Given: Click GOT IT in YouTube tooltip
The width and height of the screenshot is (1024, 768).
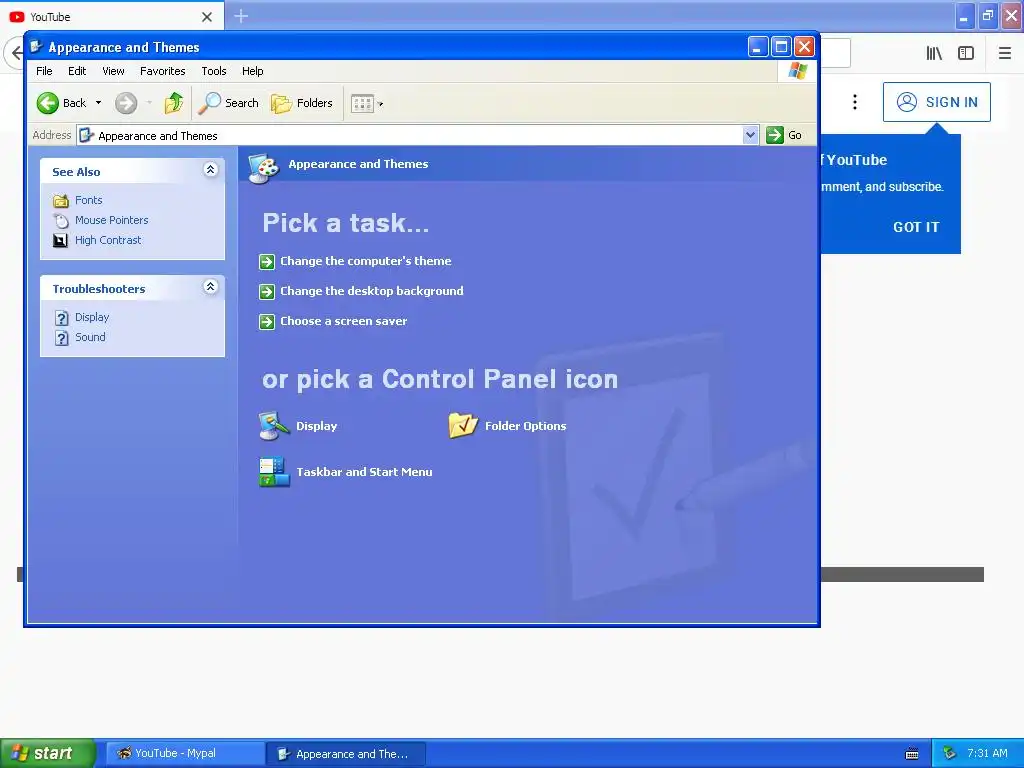Looking at the screenshot, I should [x=916, y=227].
